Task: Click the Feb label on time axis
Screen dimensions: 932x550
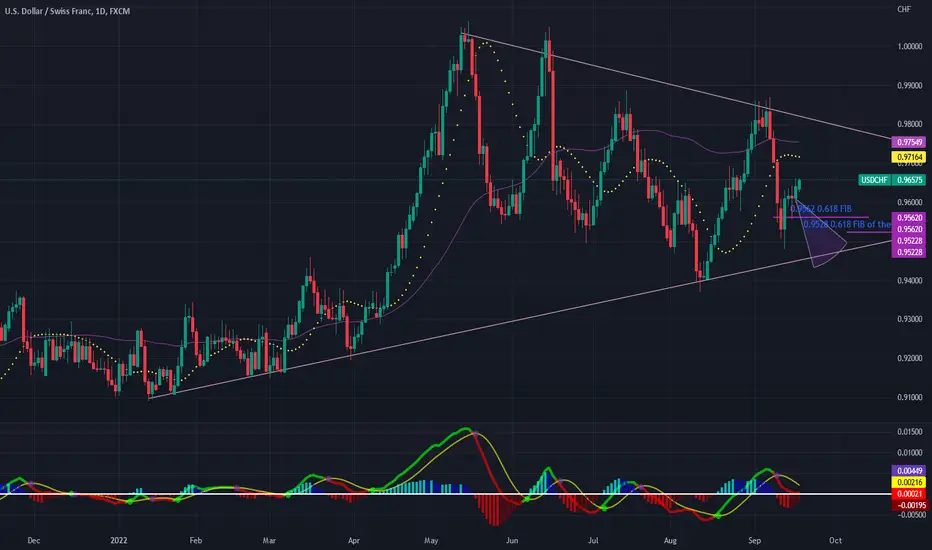Action: tap(196, 540)
